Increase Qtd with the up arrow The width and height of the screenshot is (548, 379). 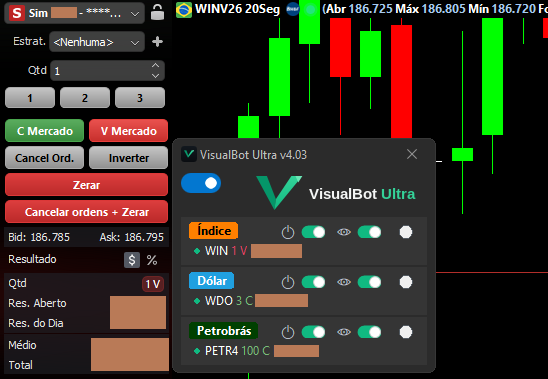[x=156, y=65]
